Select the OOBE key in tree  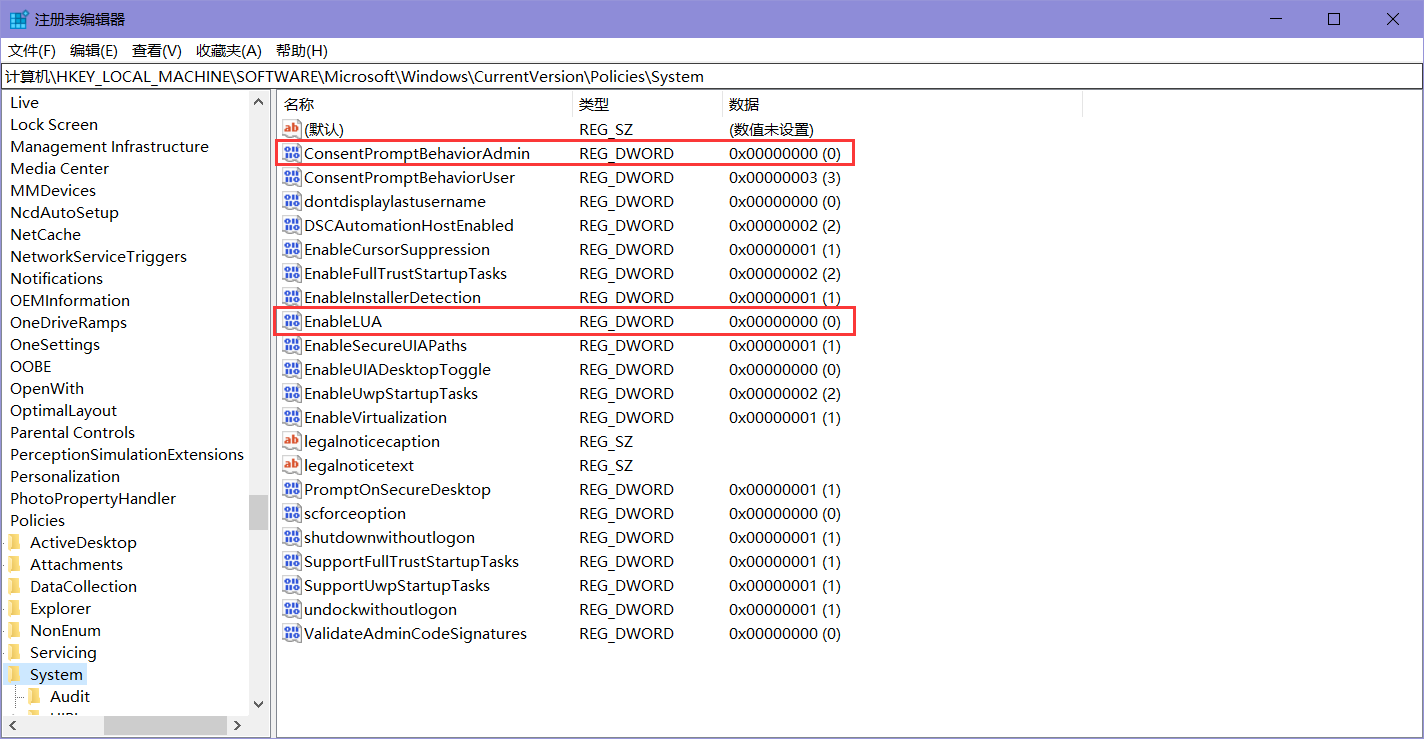point(30,367)
